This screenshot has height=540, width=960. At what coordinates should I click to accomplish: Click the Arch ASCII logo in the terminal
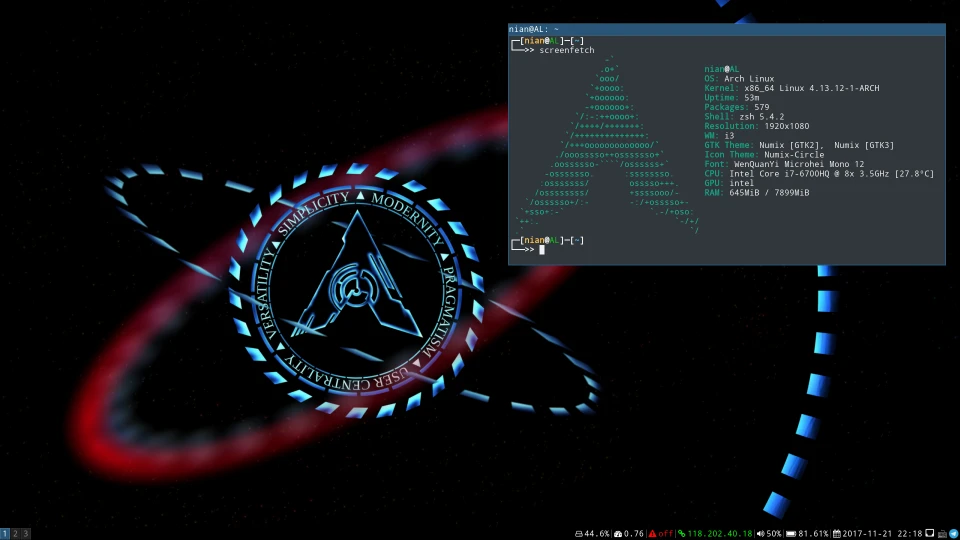[x=608, y=145]
